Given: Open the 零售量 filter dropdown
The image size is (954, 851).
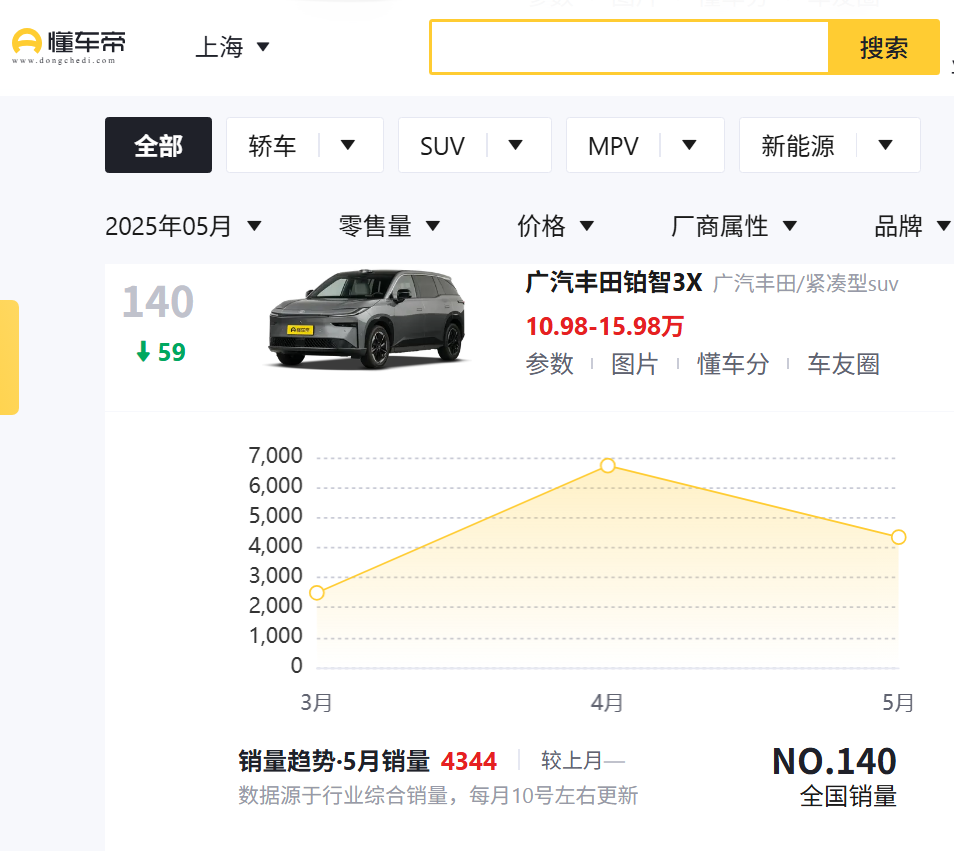Looking at the screenshot, I should tap(389, 226).
